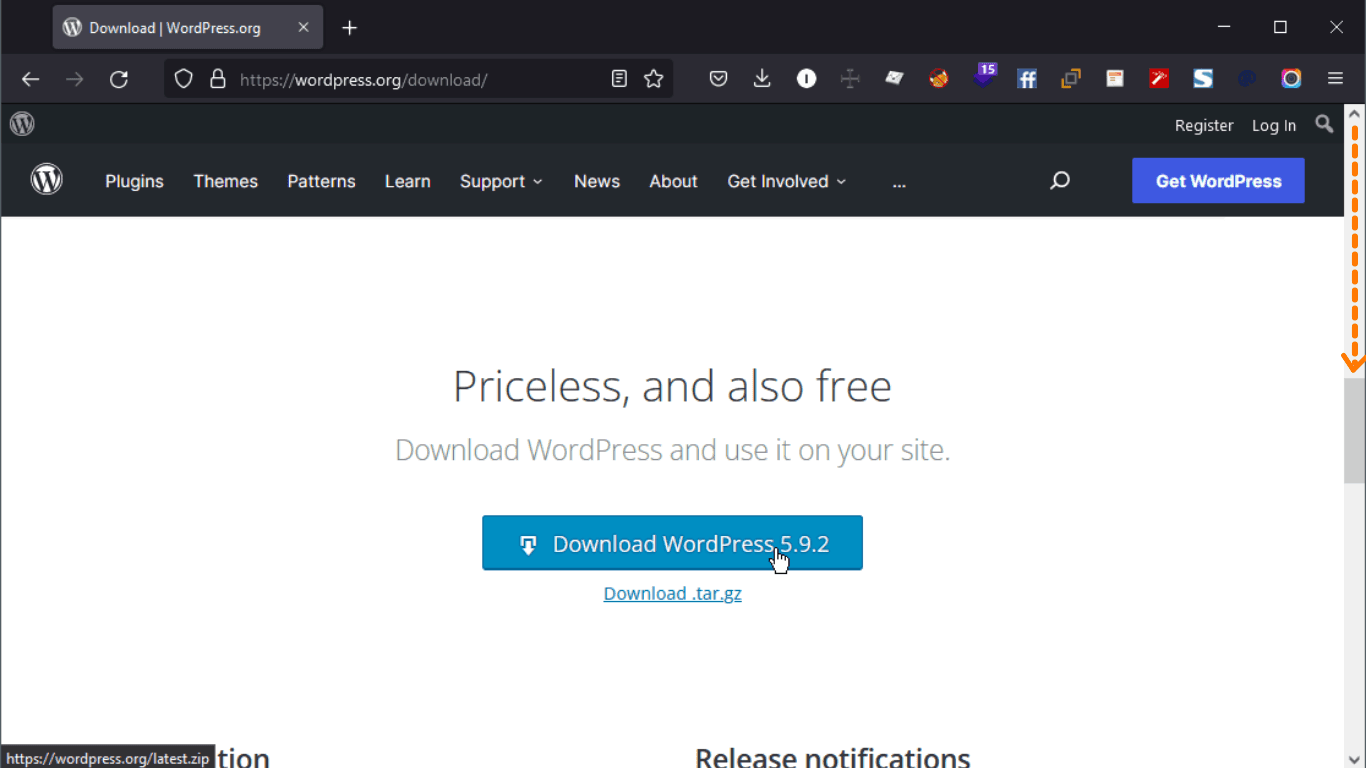Viewport: 1366px width, 768px height.
Task: Open the Themes menu item
Action: (x=226, y=181)
